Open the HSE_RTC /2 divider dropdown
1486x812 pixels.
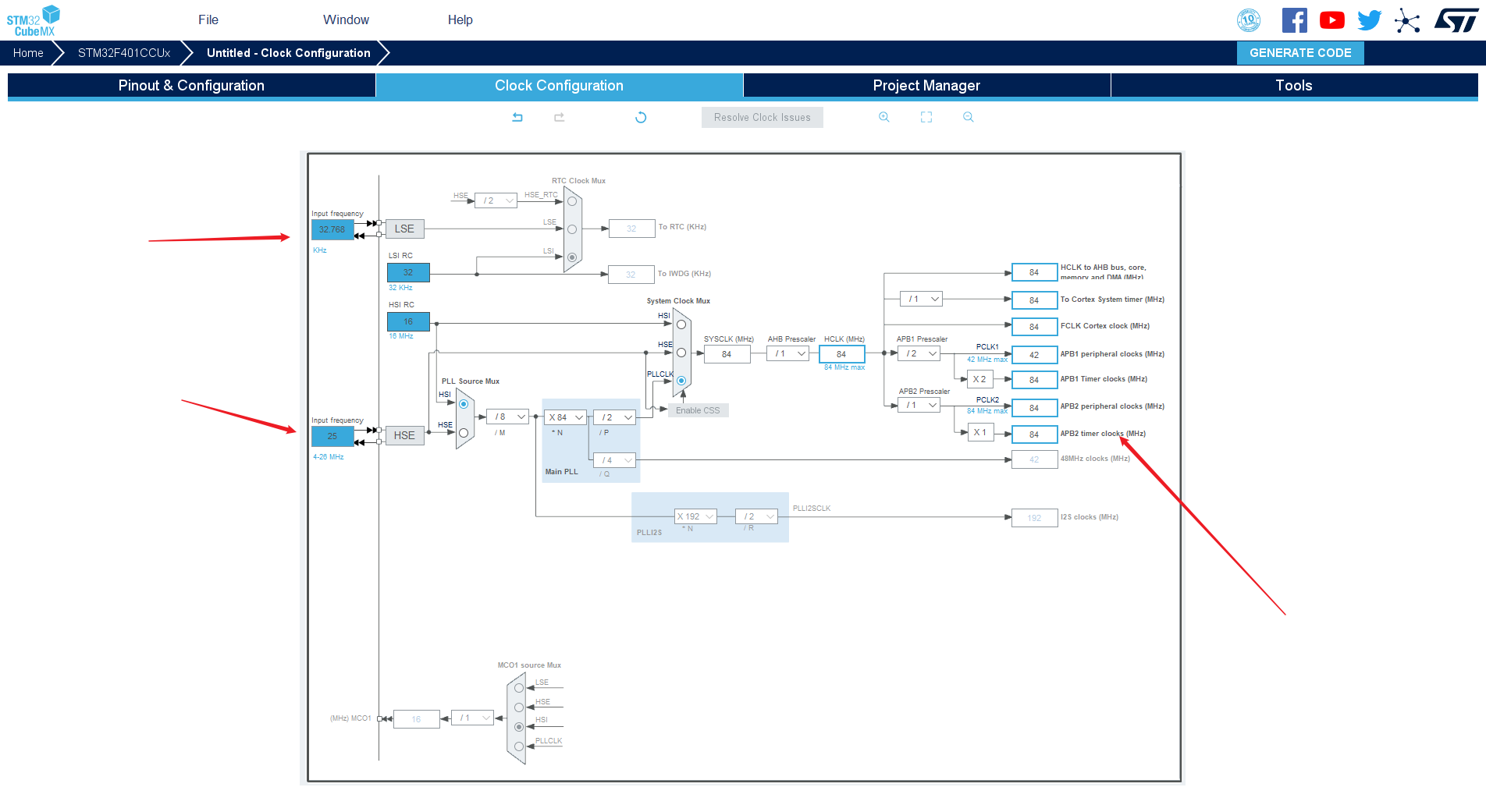tap(496, 200)
